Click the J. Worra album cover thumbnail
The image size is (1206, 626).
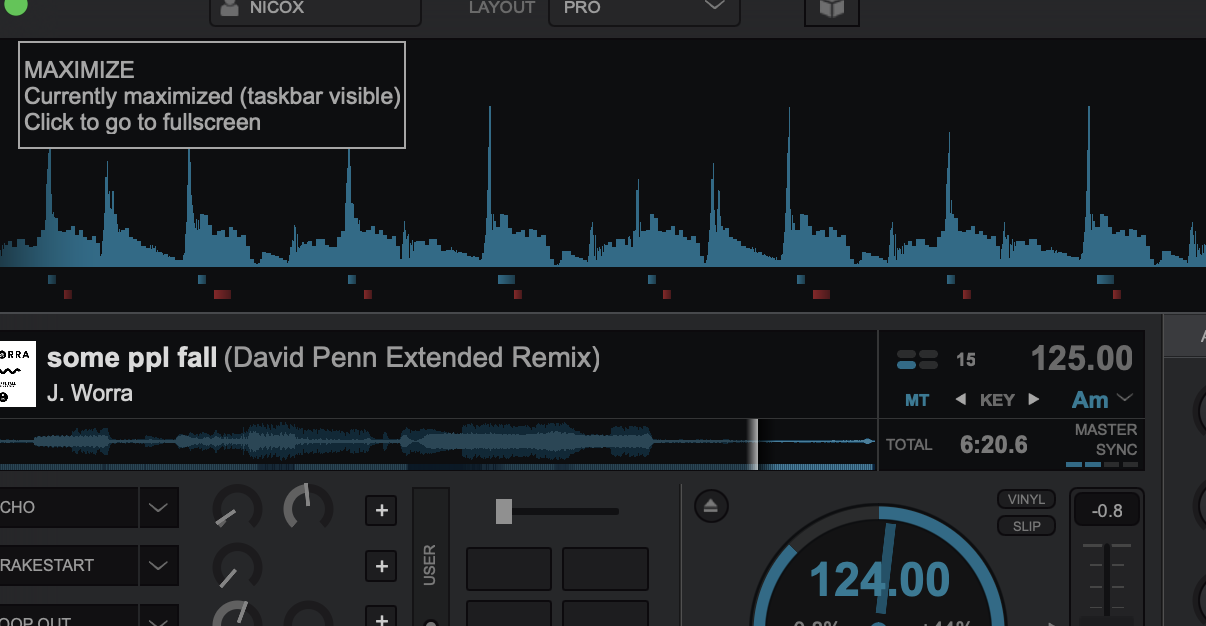[17, 373]
